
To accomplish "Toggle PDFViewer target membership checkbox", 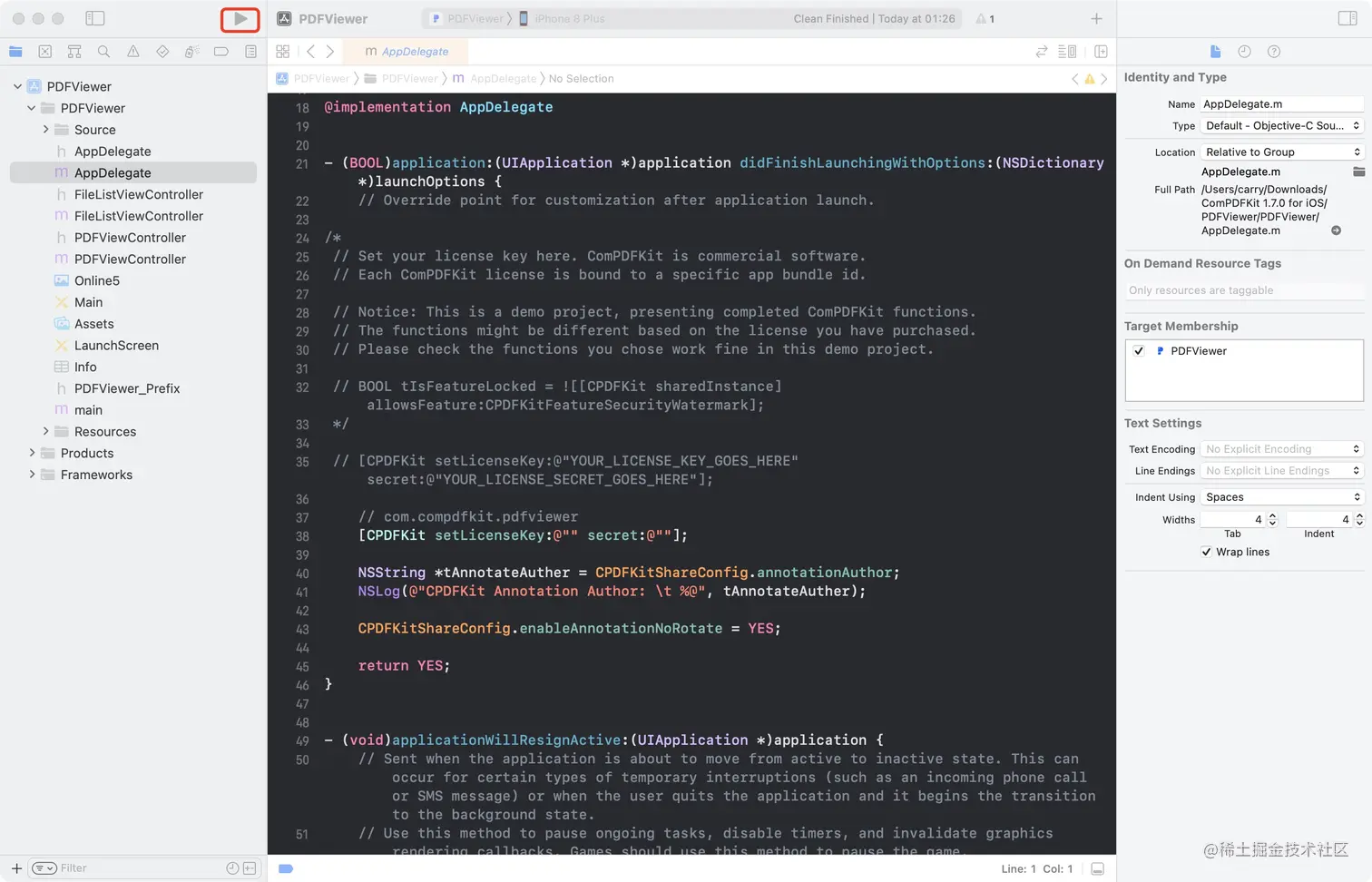I will click(x=1139, y=351).
